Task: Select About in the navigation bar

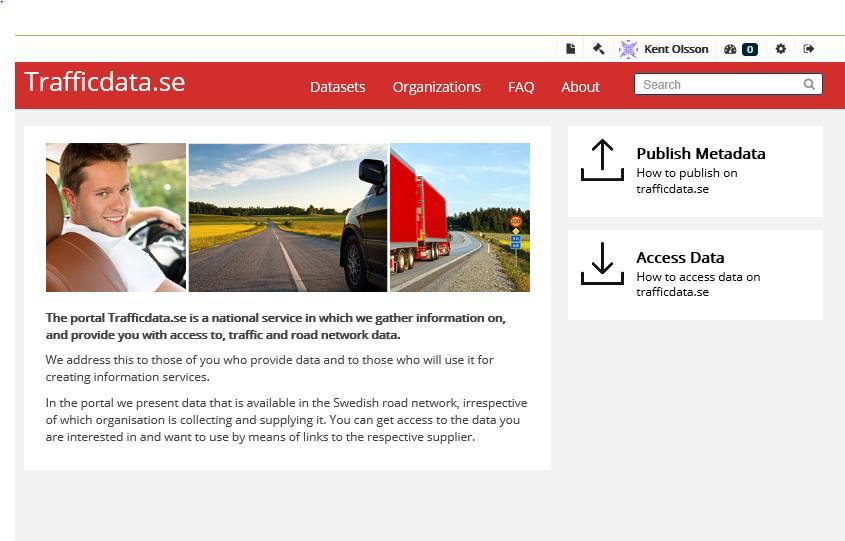Action: pos(580,87)
